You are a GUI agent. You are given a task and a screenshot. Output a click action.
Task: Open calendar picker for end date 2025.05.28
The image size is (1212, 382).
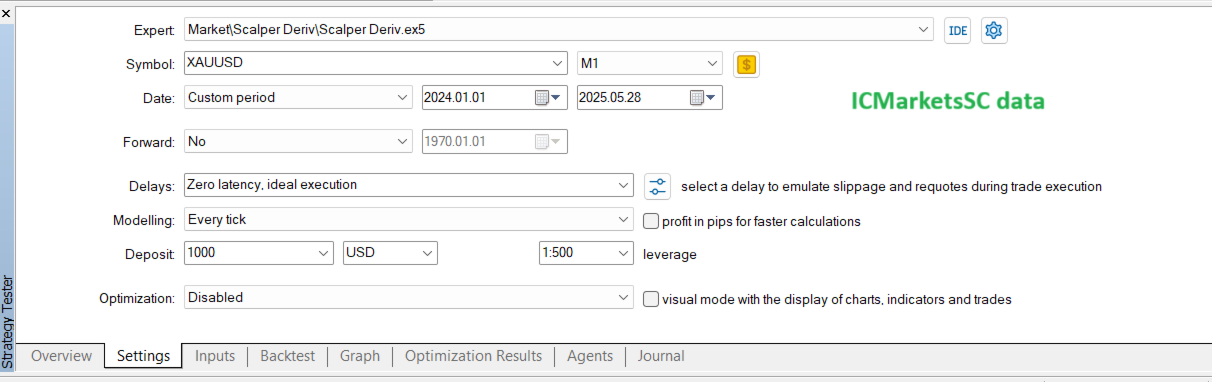click(x=704, y=98)
